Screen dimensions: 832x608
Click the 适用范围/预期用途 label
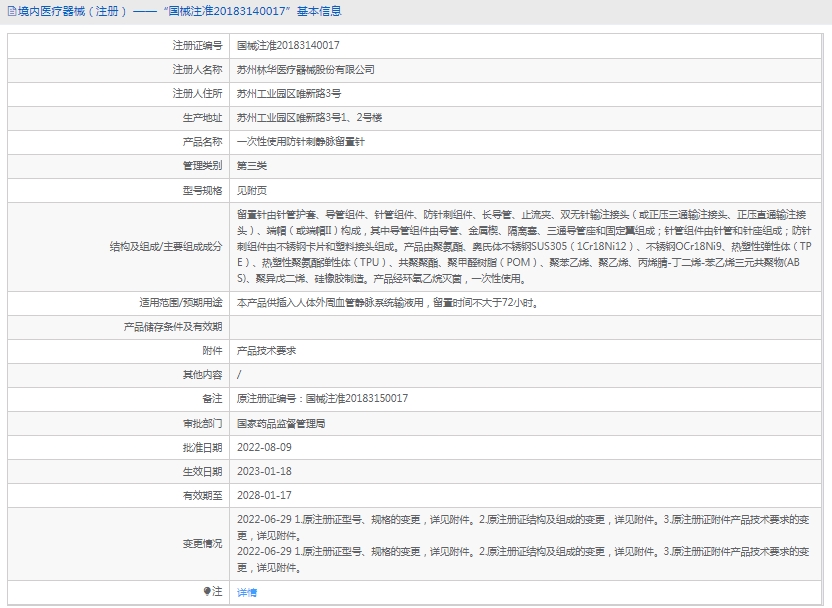[180, 303]
